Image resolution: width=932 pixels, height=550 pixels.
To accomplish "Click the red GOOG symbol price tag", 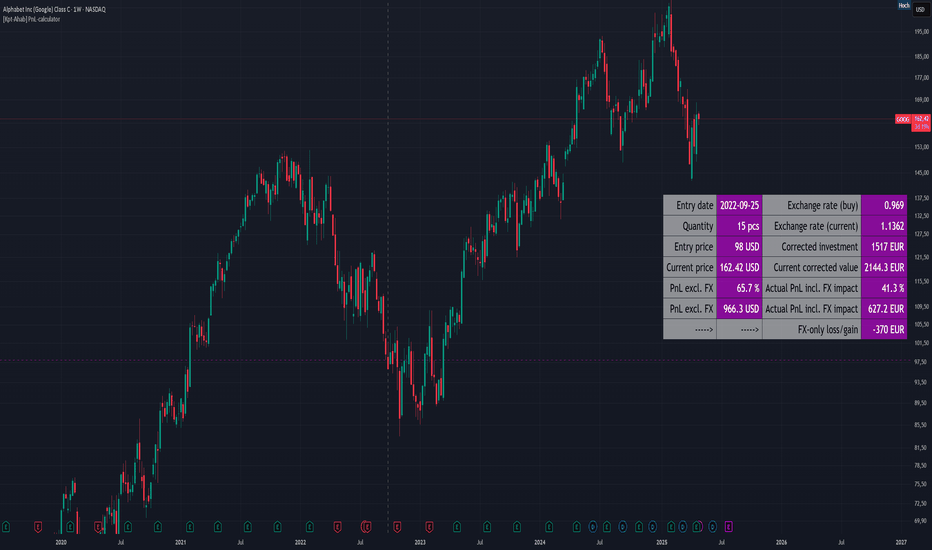I will click(903, 120).
